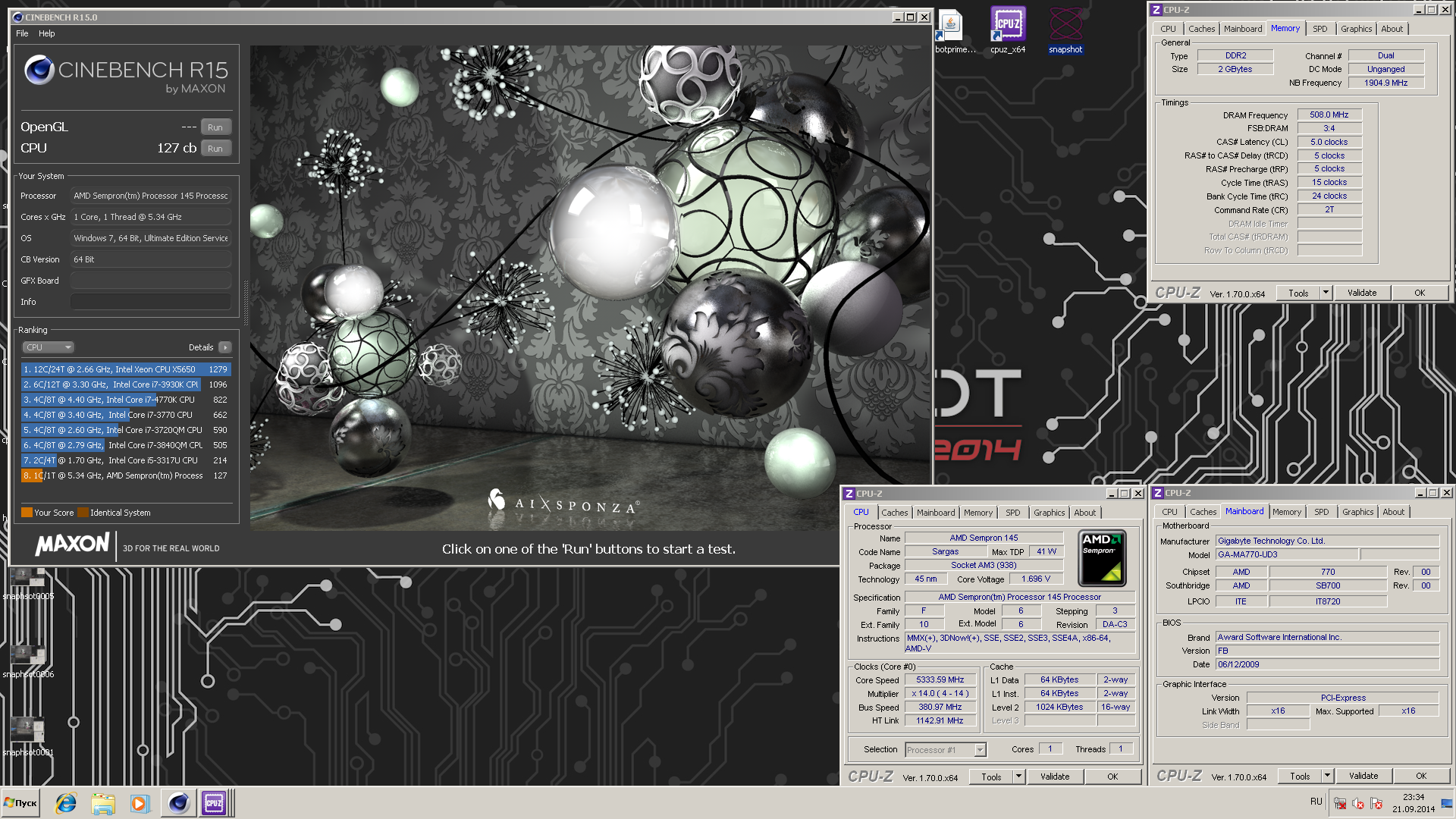Click the GA-MA770-UD3 model field
1456x819 pixels.
[1287, 555]
